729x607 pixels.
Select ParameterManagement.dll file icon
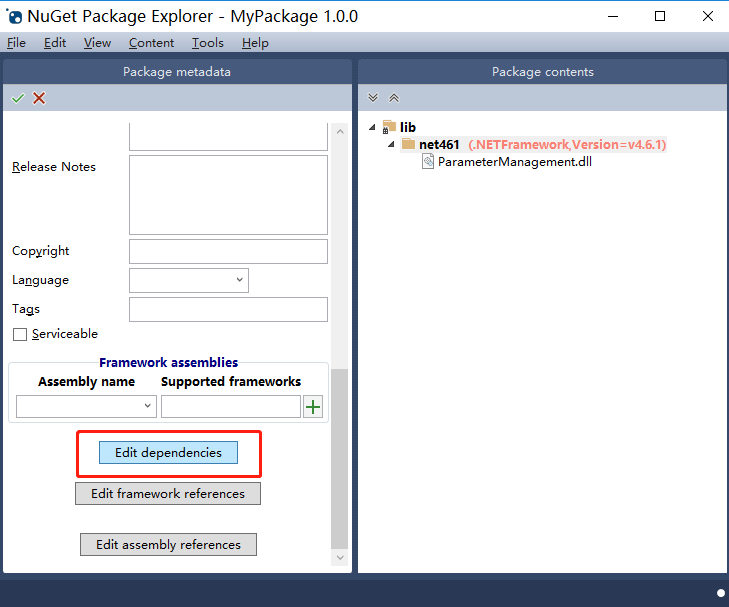coord(428,162)
